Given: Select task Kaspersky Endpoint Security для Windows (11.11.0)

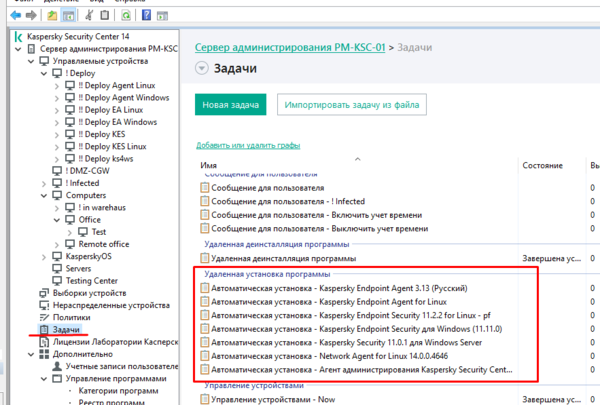Looking at the screenshot, I should [357, 329].
